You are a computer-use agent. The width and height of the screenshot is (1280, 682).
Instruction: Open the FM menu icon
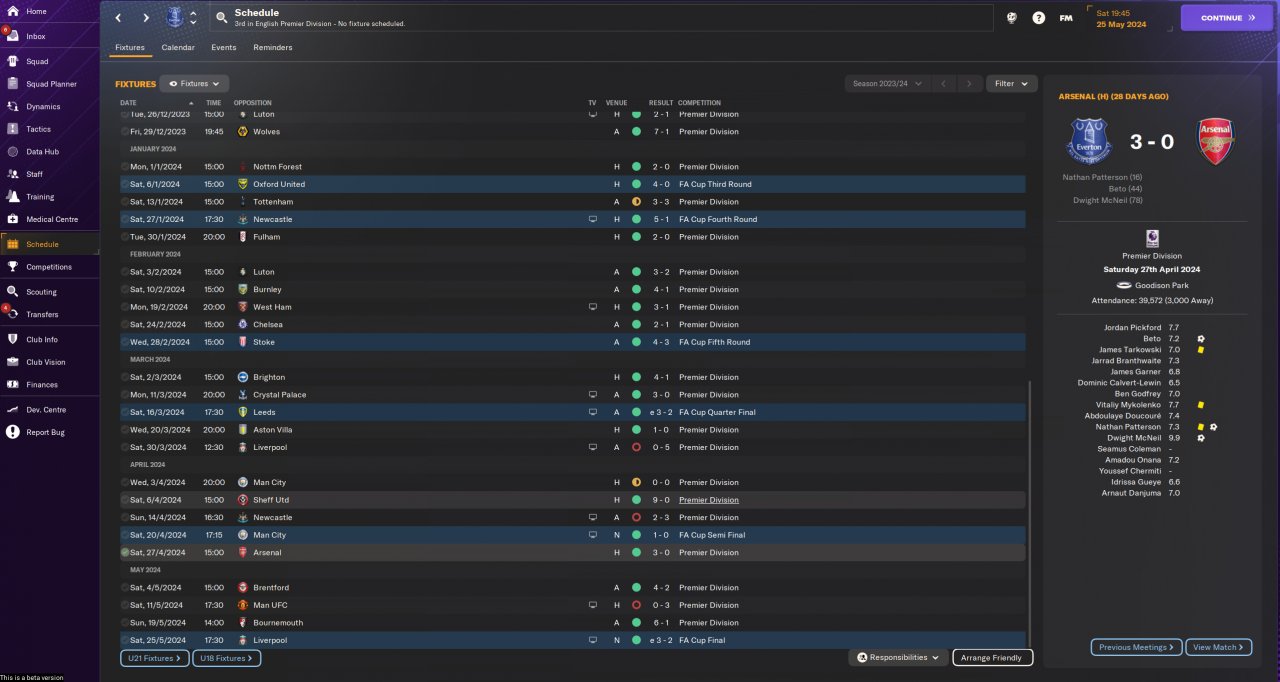(1066, 17)
